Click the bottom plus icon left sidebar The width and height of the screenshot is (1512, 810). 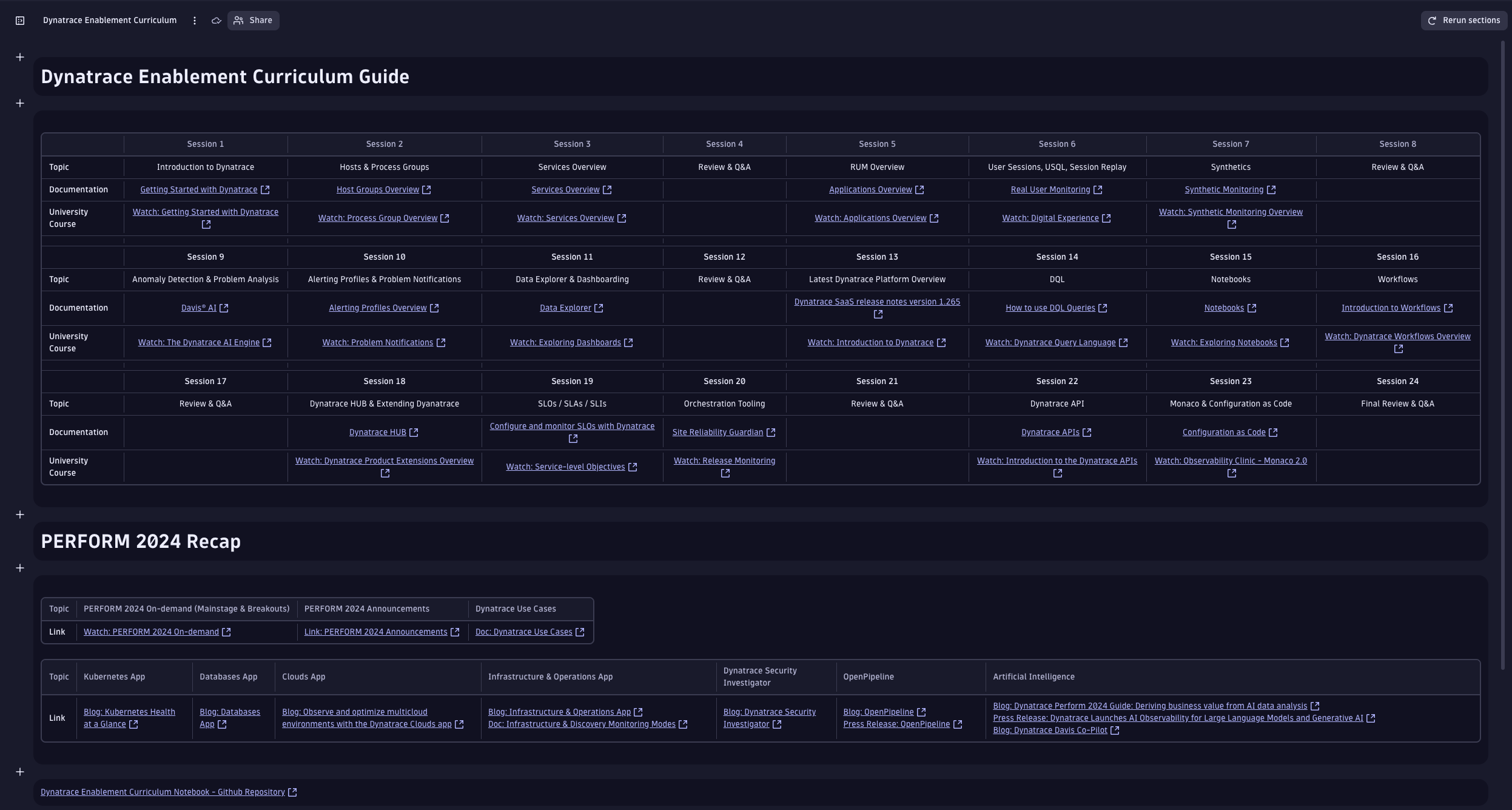tap(19, 771)
